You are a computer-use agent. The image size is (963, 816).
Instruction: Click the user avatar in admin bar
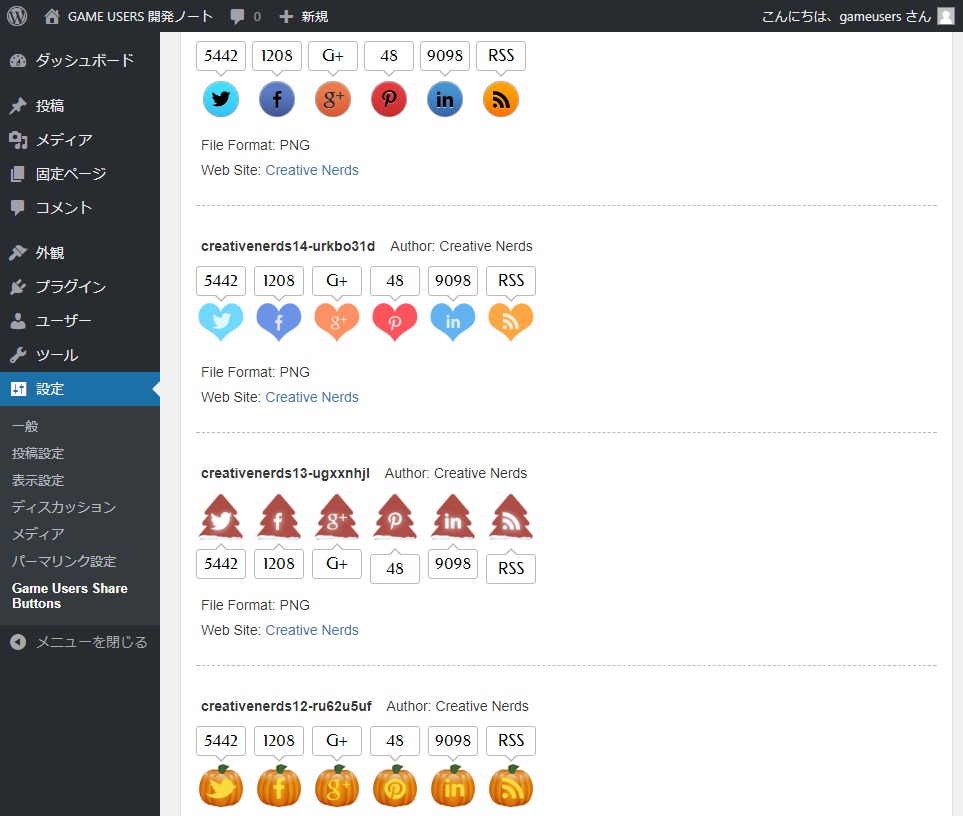click(946, 16)
